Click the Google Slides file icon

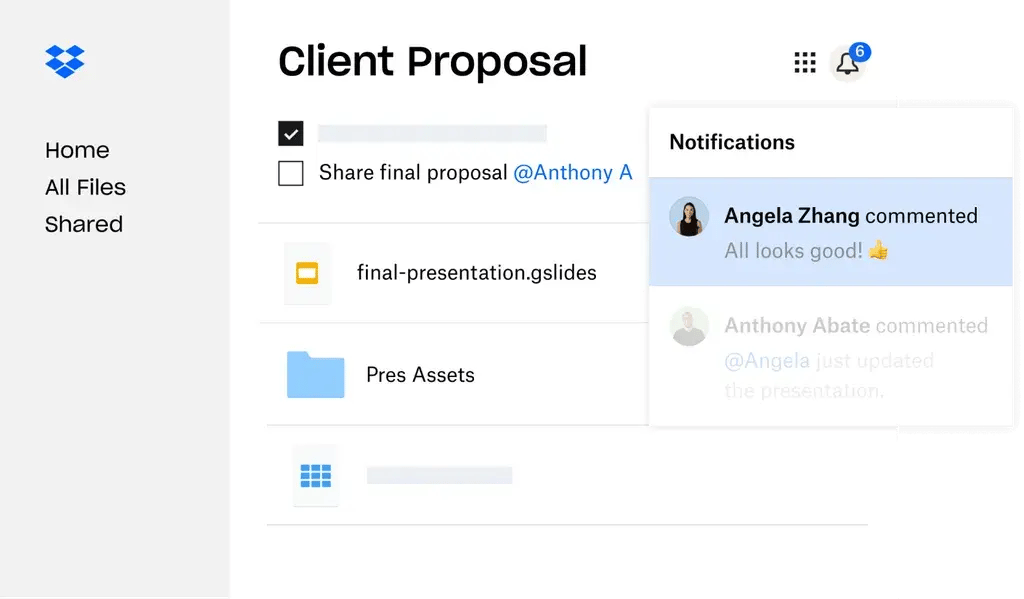tap(307, 272)
